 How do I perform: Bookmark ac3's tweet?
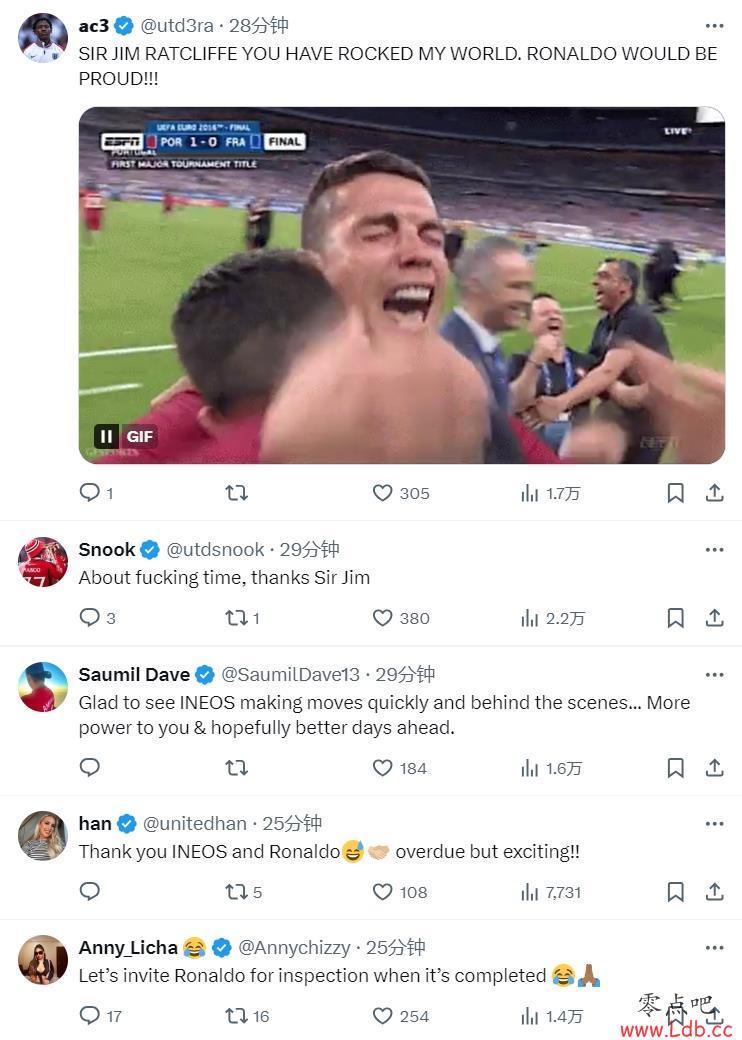pyautogui.click(x=675, y=493)
